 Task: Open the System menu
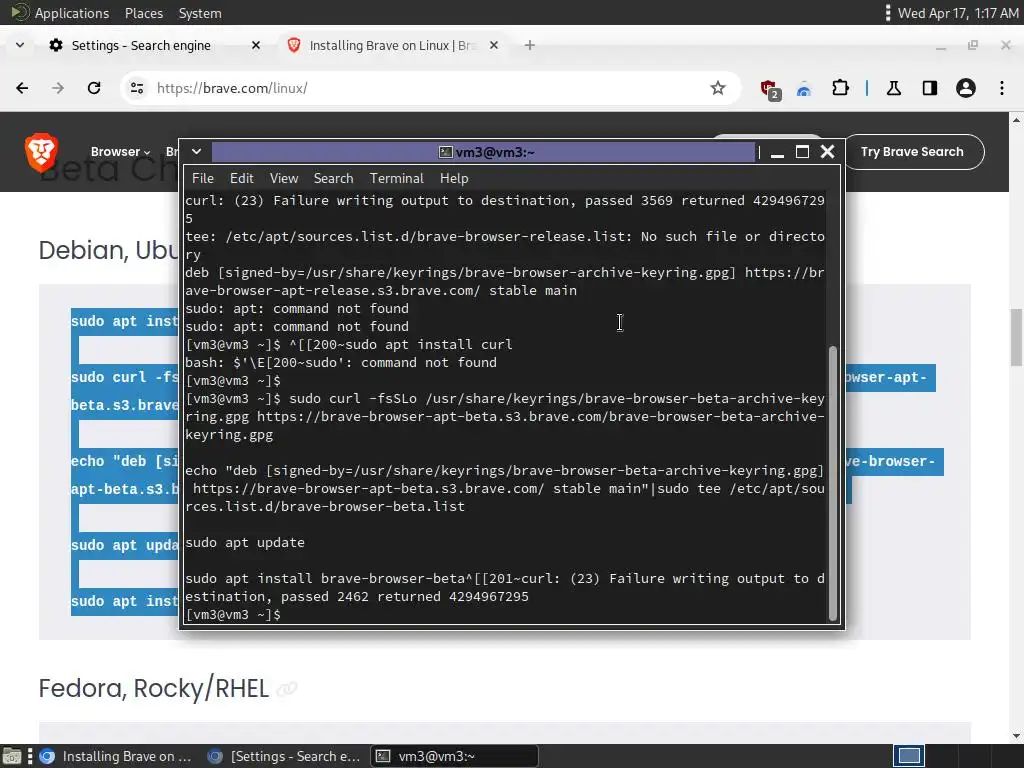(x=200, y=13)
